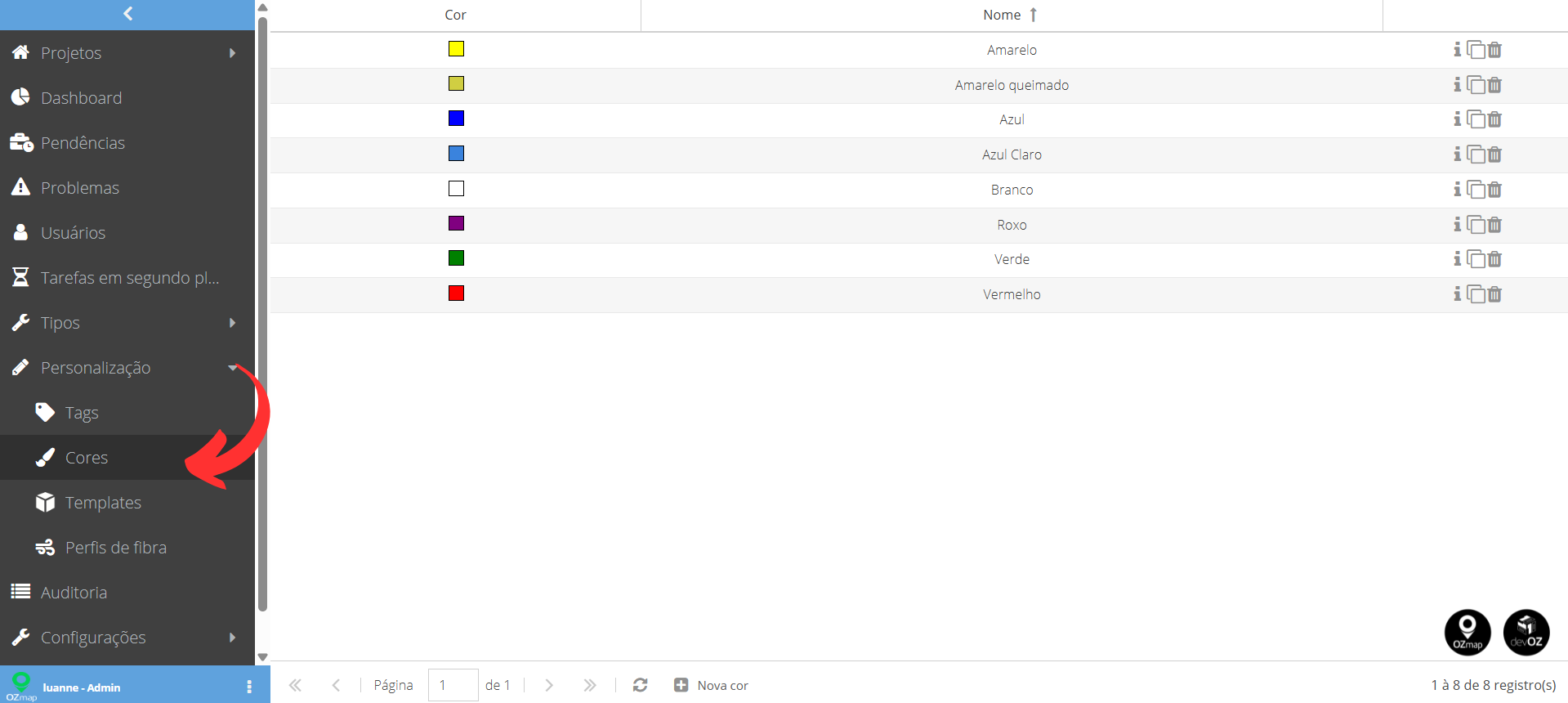Go to the next page
Viewport: 1568px width, 703px height.
point(549,685)
